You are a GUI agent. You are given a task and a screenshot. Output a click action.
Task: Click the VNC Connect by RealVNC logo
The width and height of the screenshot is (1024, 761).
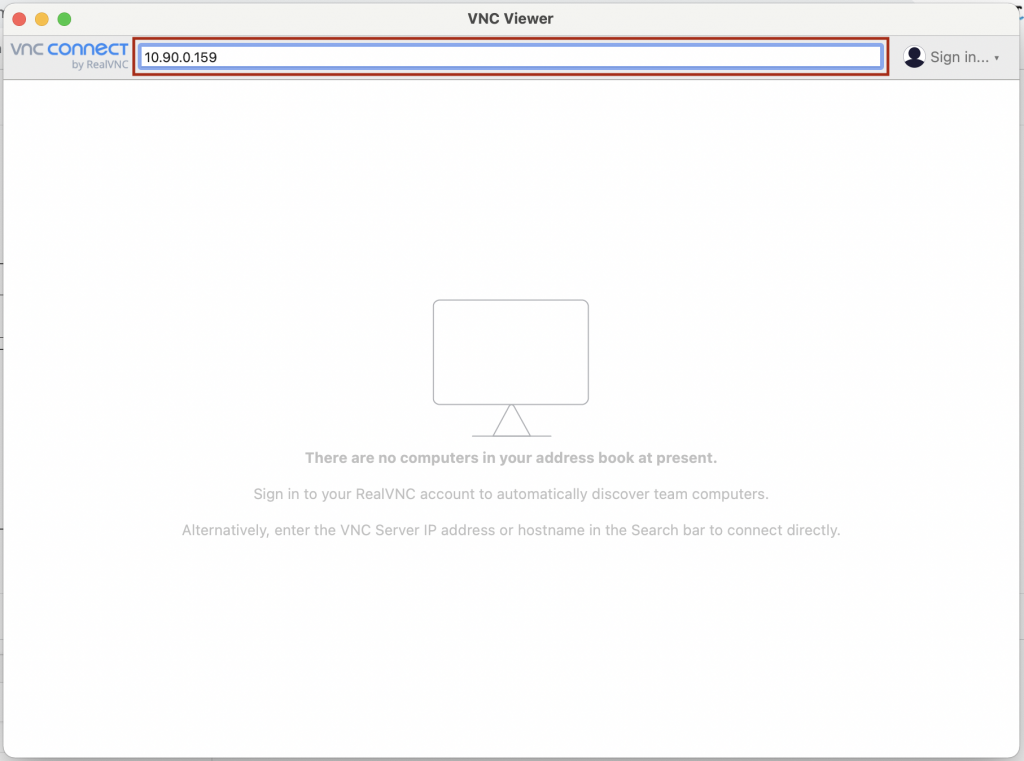click(69, 56)
